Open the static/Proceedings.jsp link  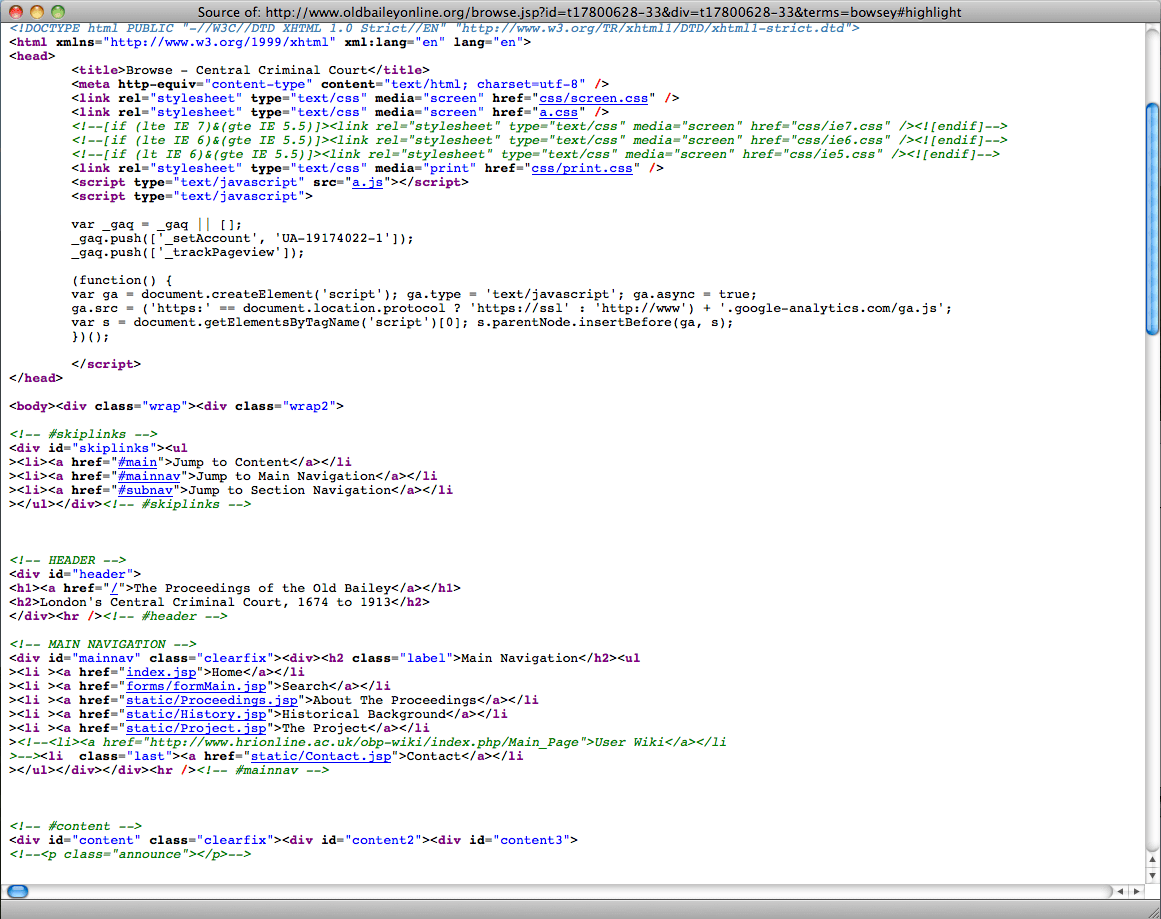point(211,700)
